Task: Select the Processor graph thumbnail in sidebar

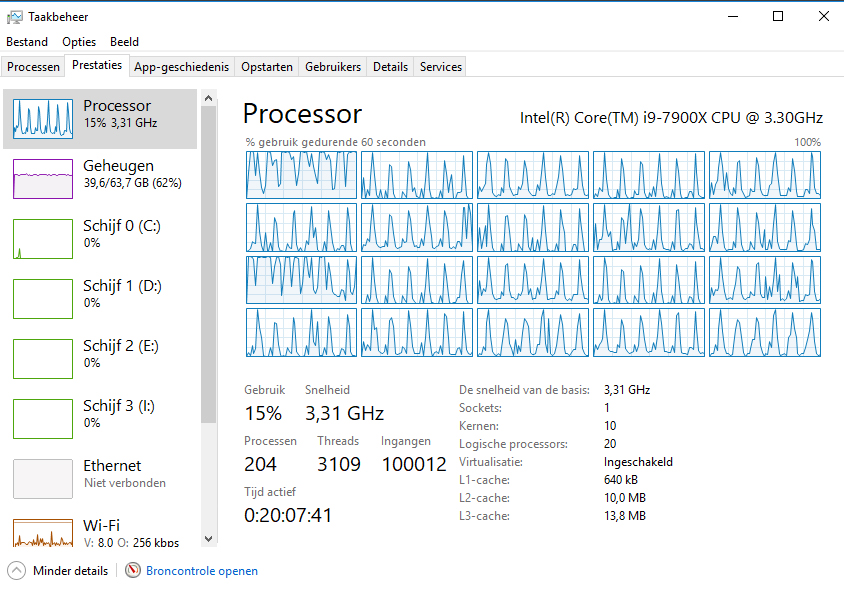Action: [x=43, y=119]
